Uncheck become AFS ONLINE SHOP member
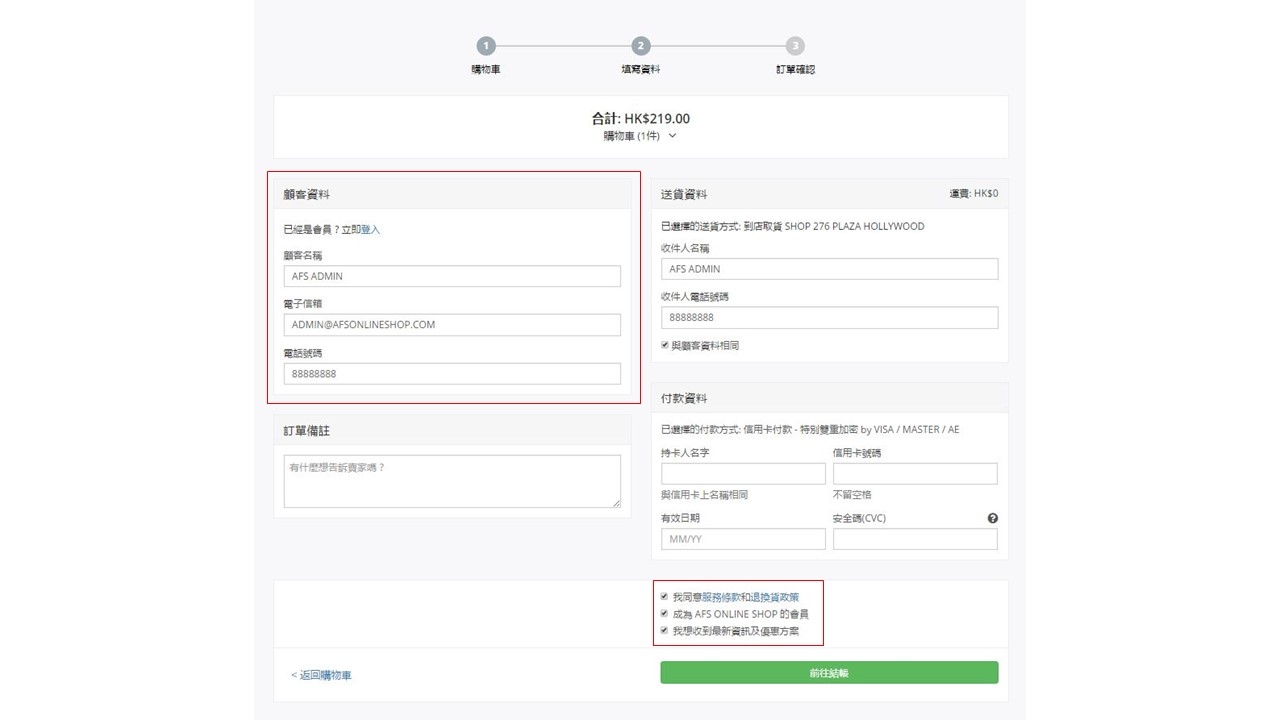This screenshot has width=1280, height=720. [664, 614]
